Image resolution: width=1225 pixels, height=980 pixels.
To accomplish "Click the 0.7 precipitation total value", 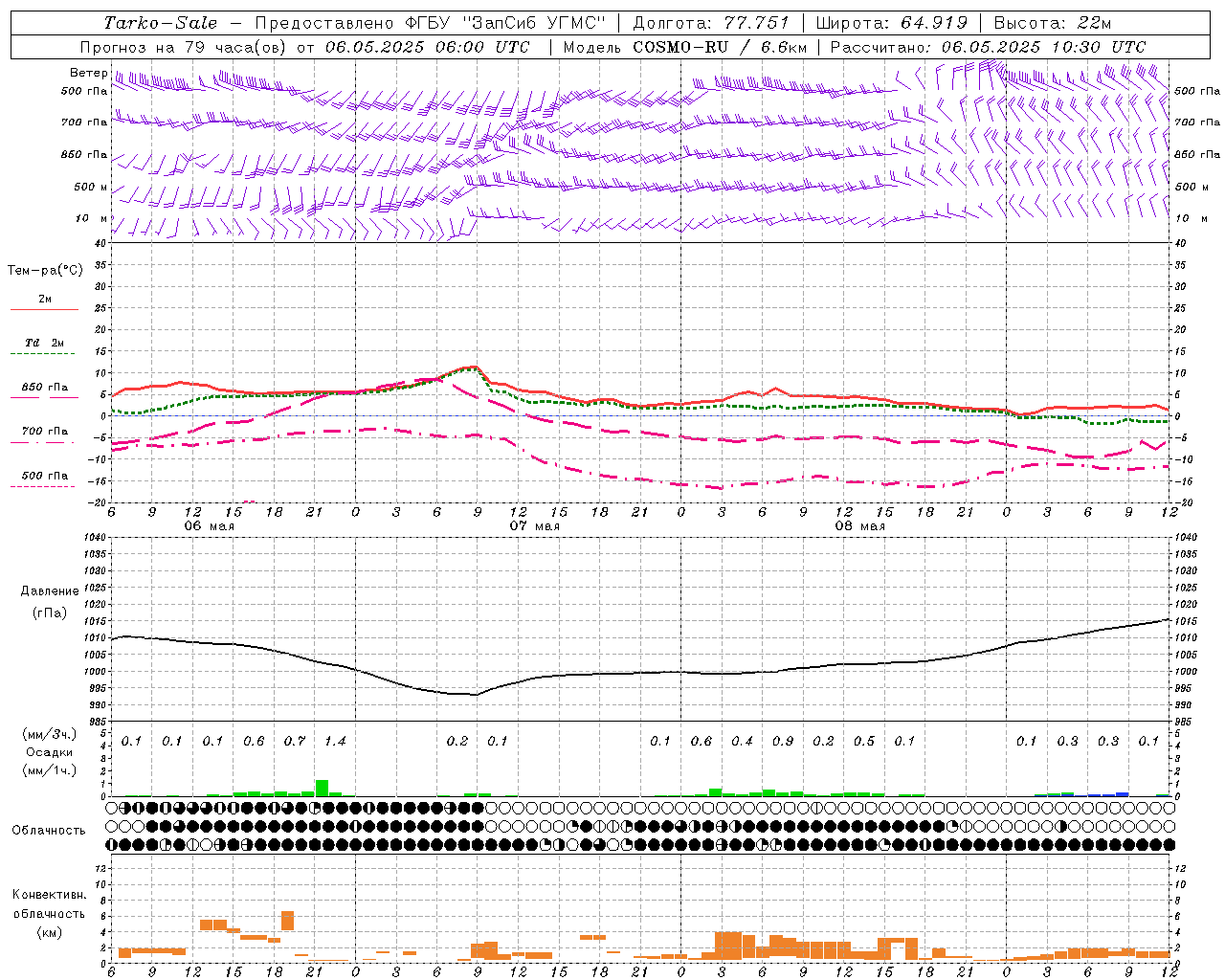I will click(295, 742).
